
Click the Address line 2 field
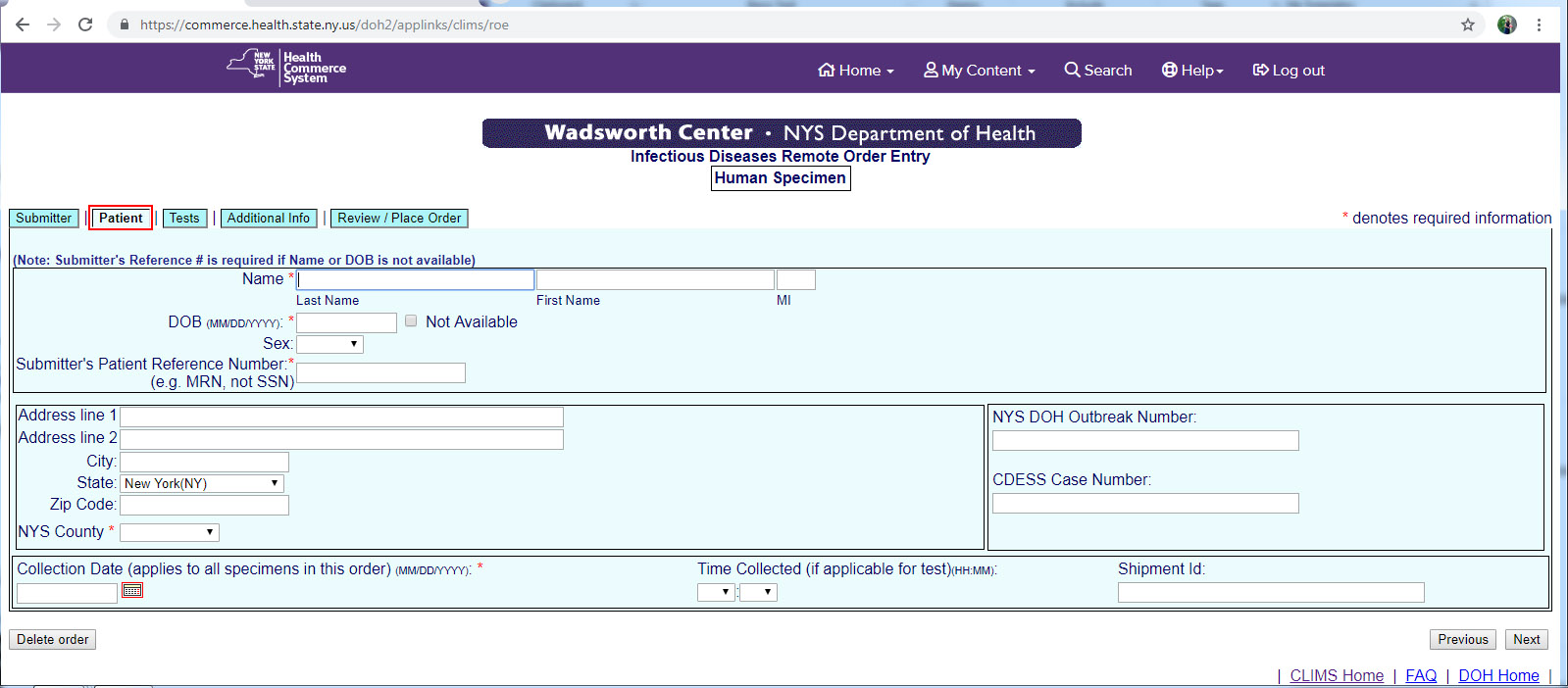341,439
